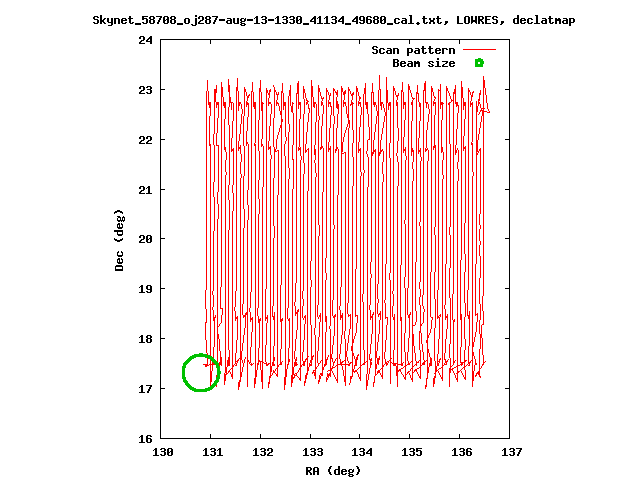Select the 'Scan pattern' legend label
Image resolution: width=640 pixels, height=480 pixels.
[x=413, y=50]
